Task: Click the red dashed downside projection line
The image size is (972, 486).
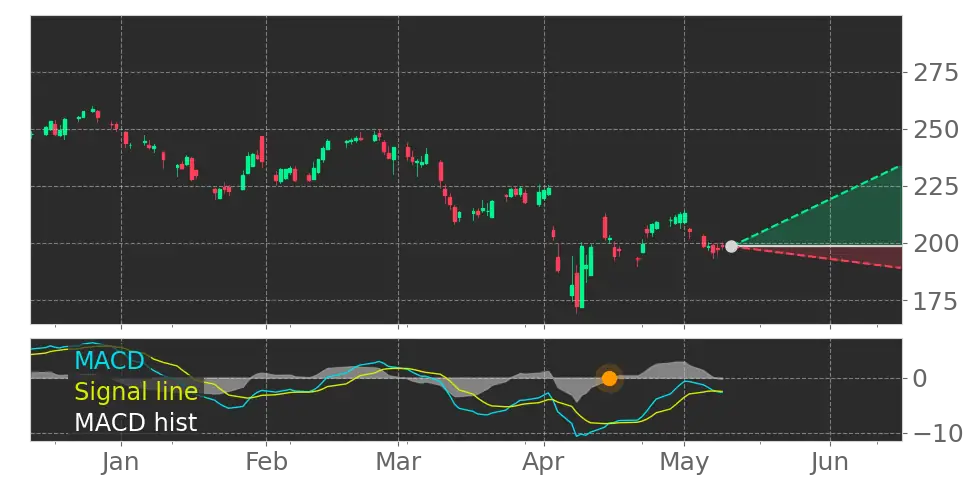Action: tap(818, 257)
